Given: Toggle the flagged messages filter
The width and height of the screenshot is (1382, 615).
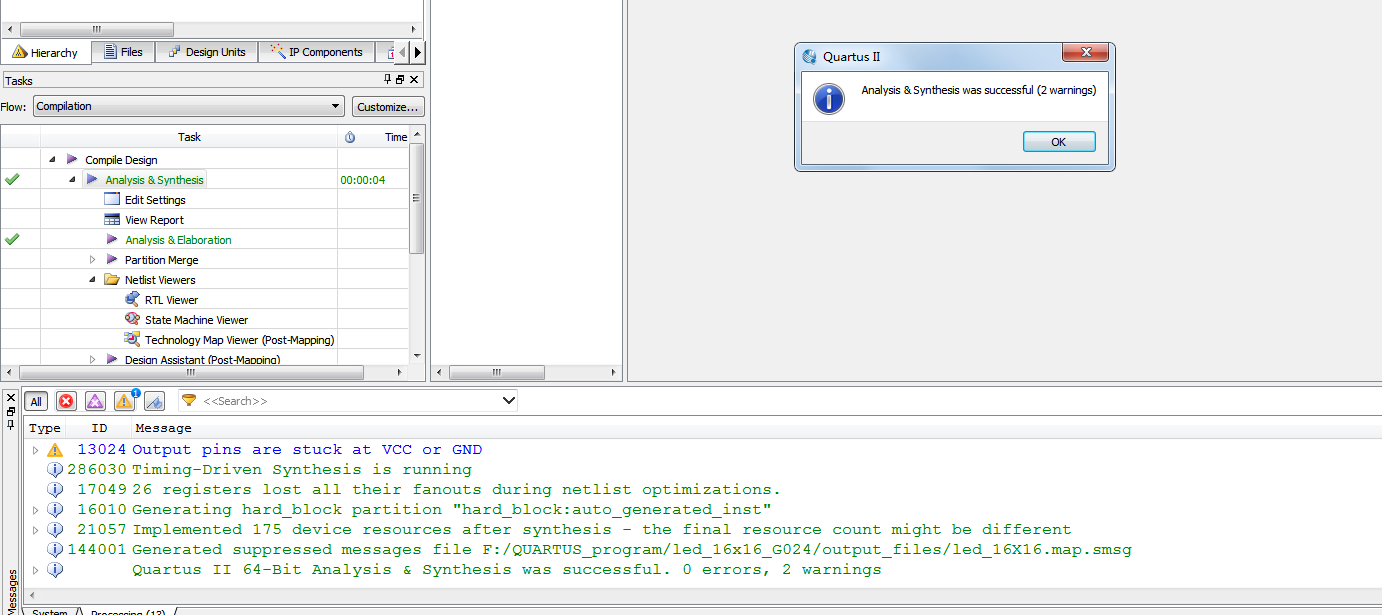Looking at the screenshot, I should click(x=154, y=401).
